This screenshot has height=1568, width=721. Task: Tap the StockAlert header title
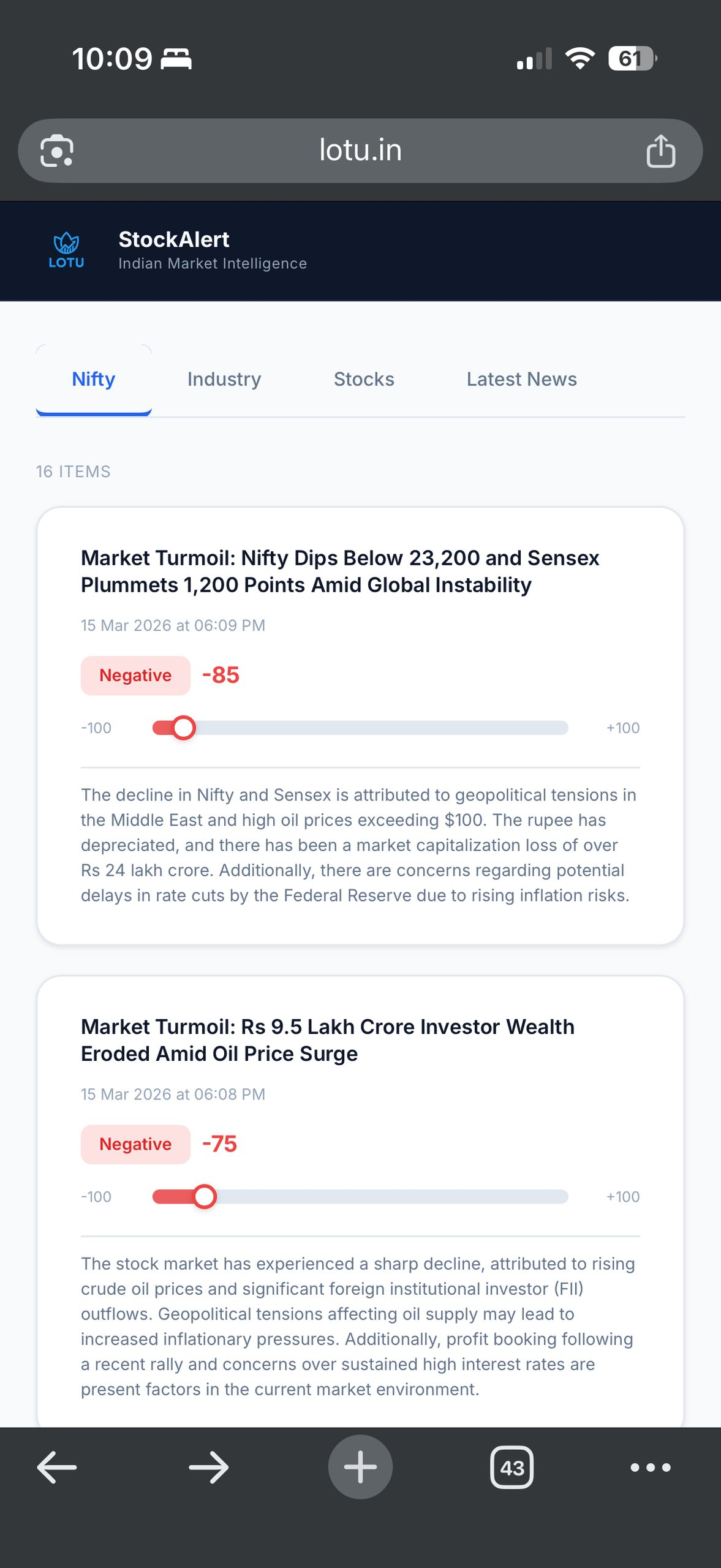pos(174,239)
